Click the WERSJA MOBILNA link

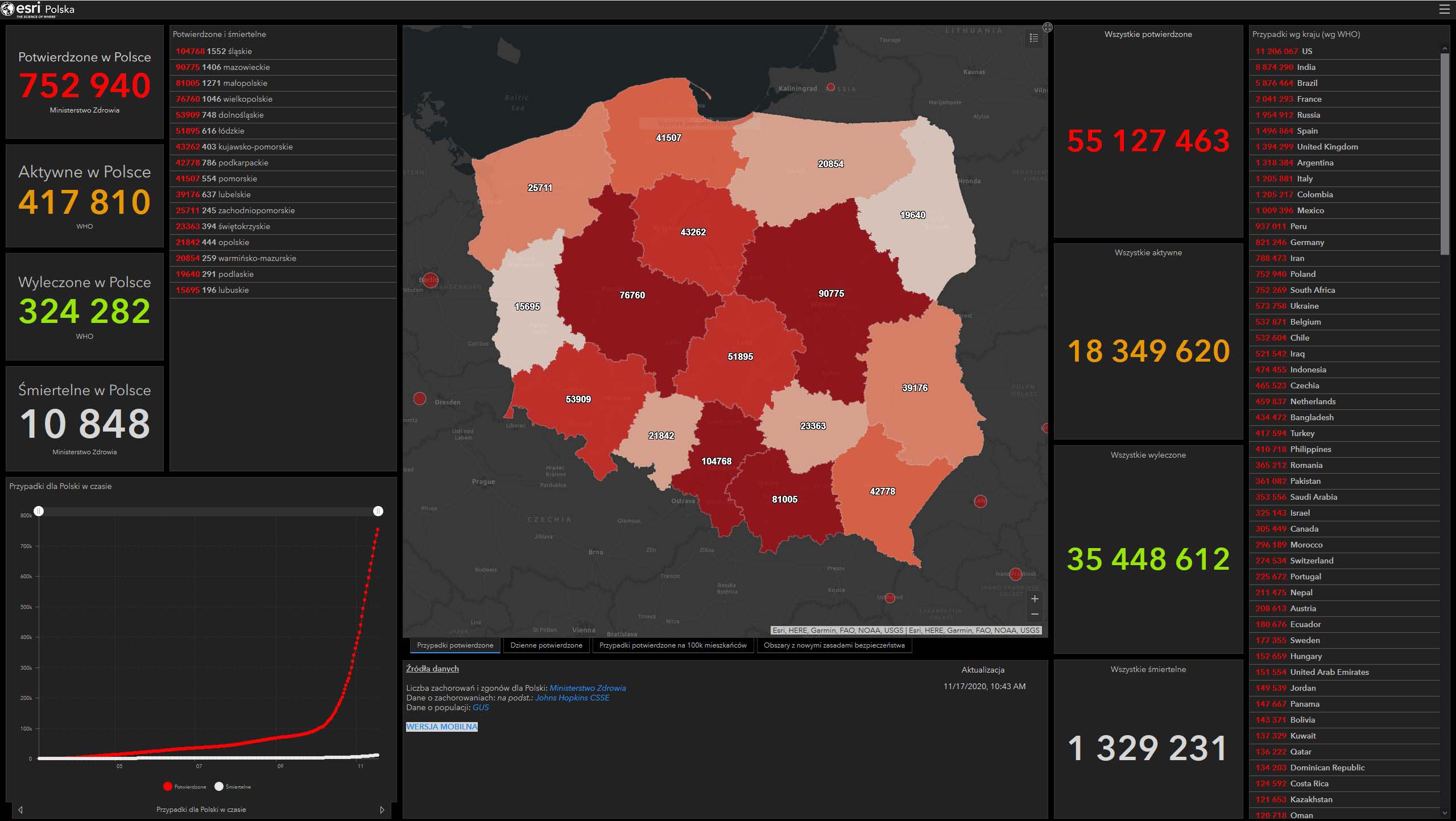coord(442,727)
